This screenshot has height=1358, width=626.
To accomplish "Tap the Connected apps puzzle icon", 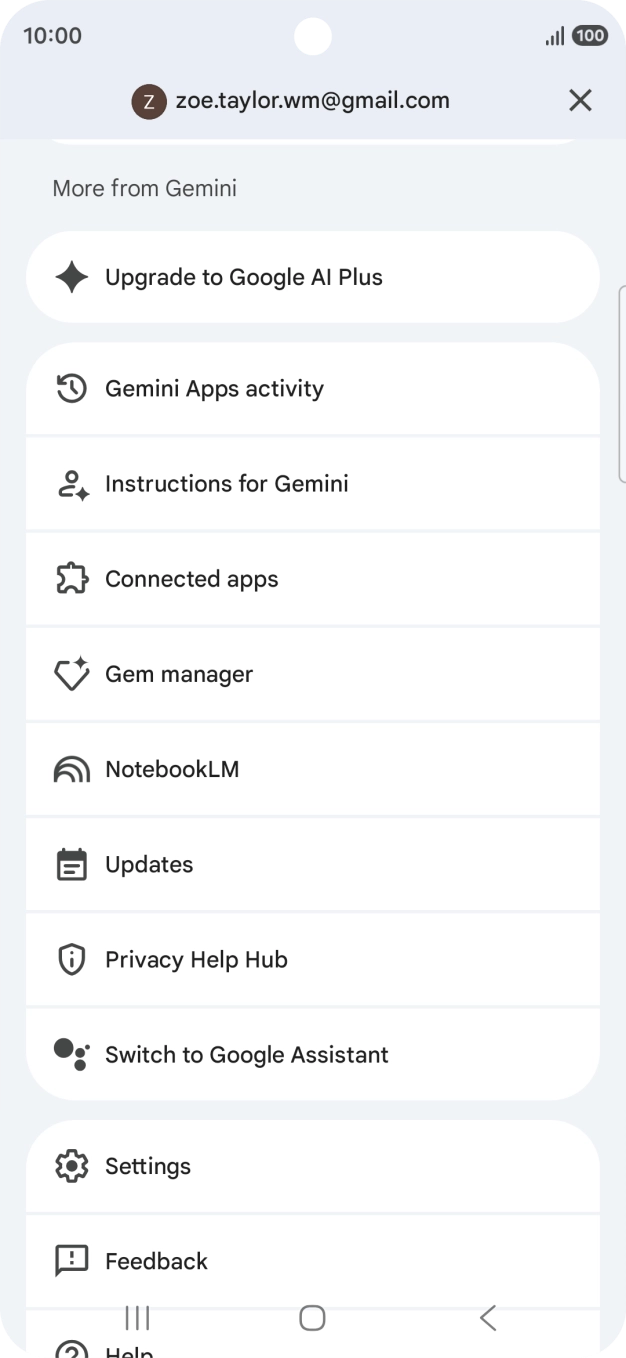I will [x=72, y=579].
